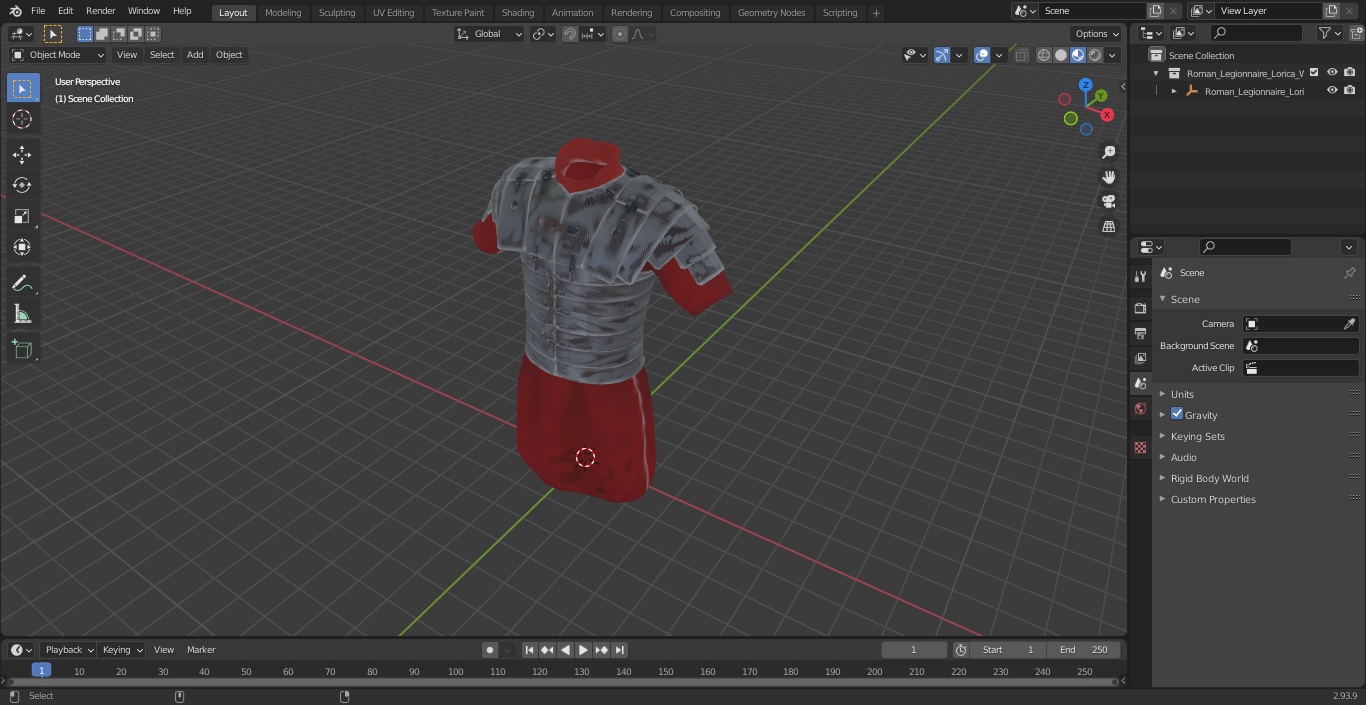Toggle collection exclude checkbox for Roman_Legionnaire_Lorica_V
The height and width of the screenshot is (705, 1366).
pyautogui.click(x=1314, y=73)
